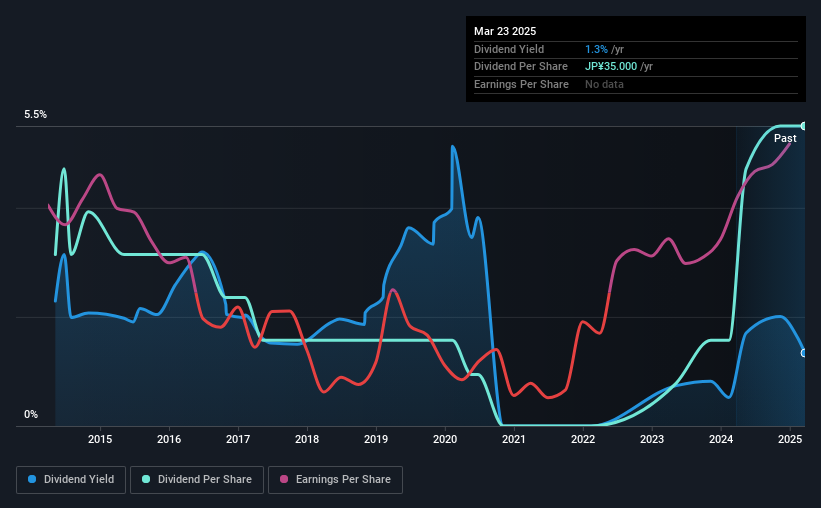Screen dimensions: 821x508
Task: Click the 1.3% Dividend Yield tooltip value
Action: pyautogui.click(x=596, y=49)
